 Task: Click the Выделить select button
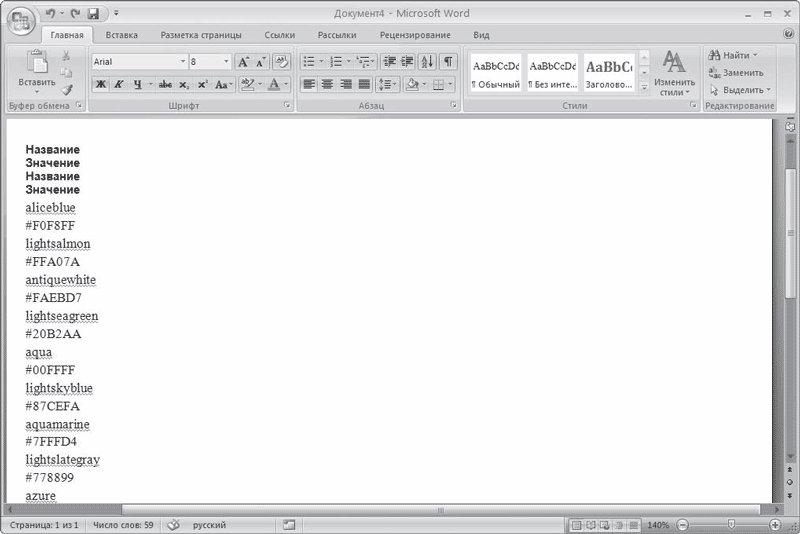(x=740, y=90)
